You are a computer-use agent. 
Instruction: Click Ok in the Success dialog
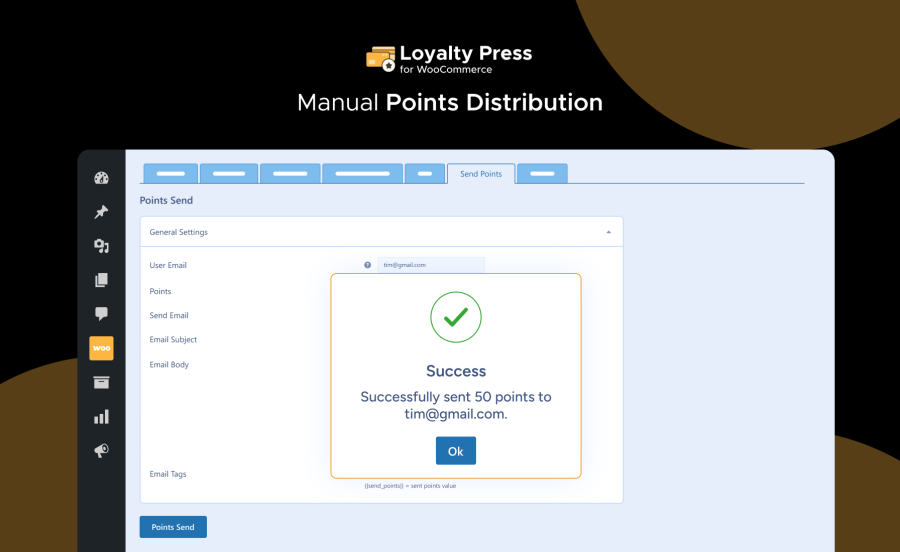point(456,451)
